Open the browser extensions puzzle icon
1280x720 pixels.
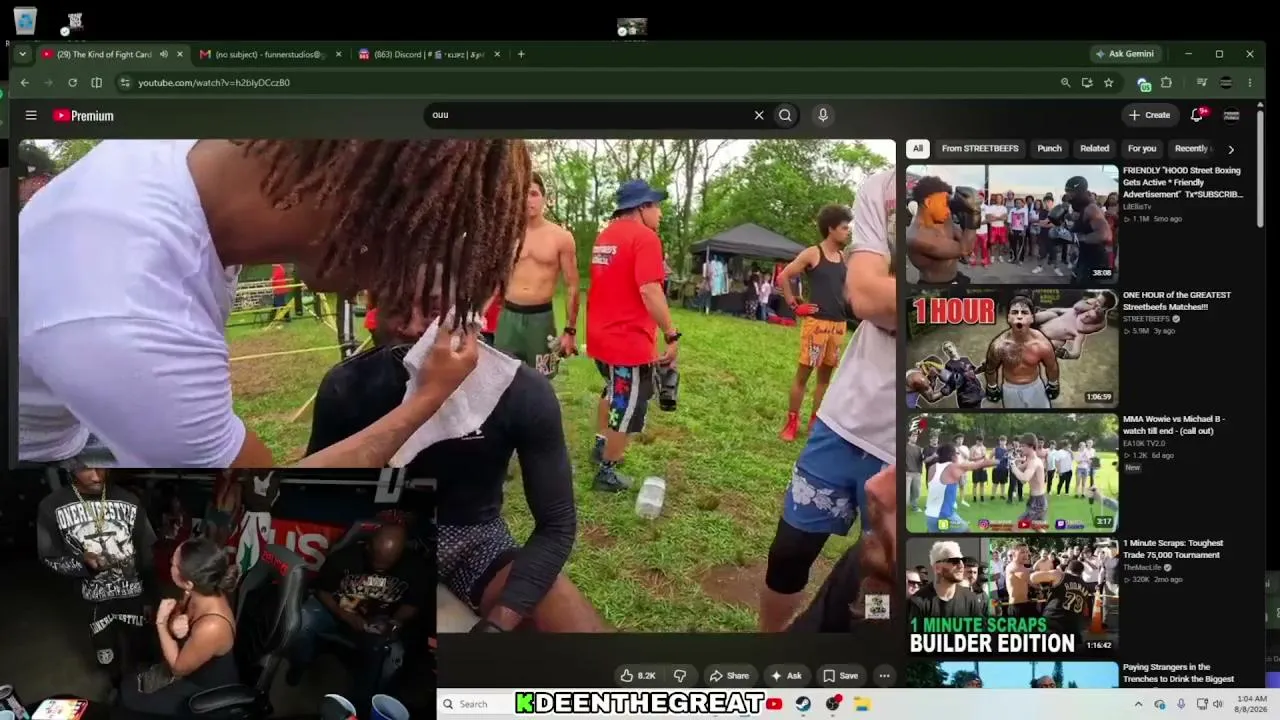1166,83
